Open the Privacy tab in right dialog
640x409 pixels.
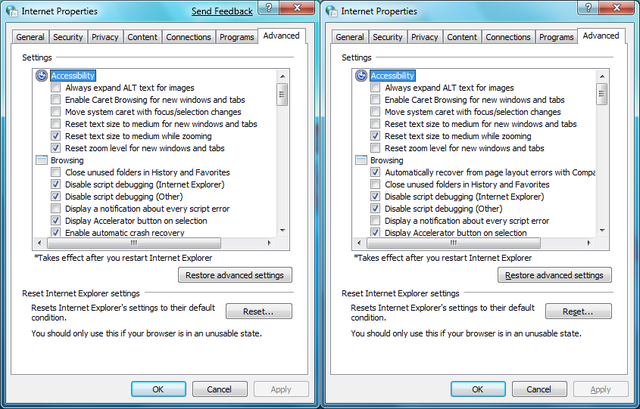(424, 37)
